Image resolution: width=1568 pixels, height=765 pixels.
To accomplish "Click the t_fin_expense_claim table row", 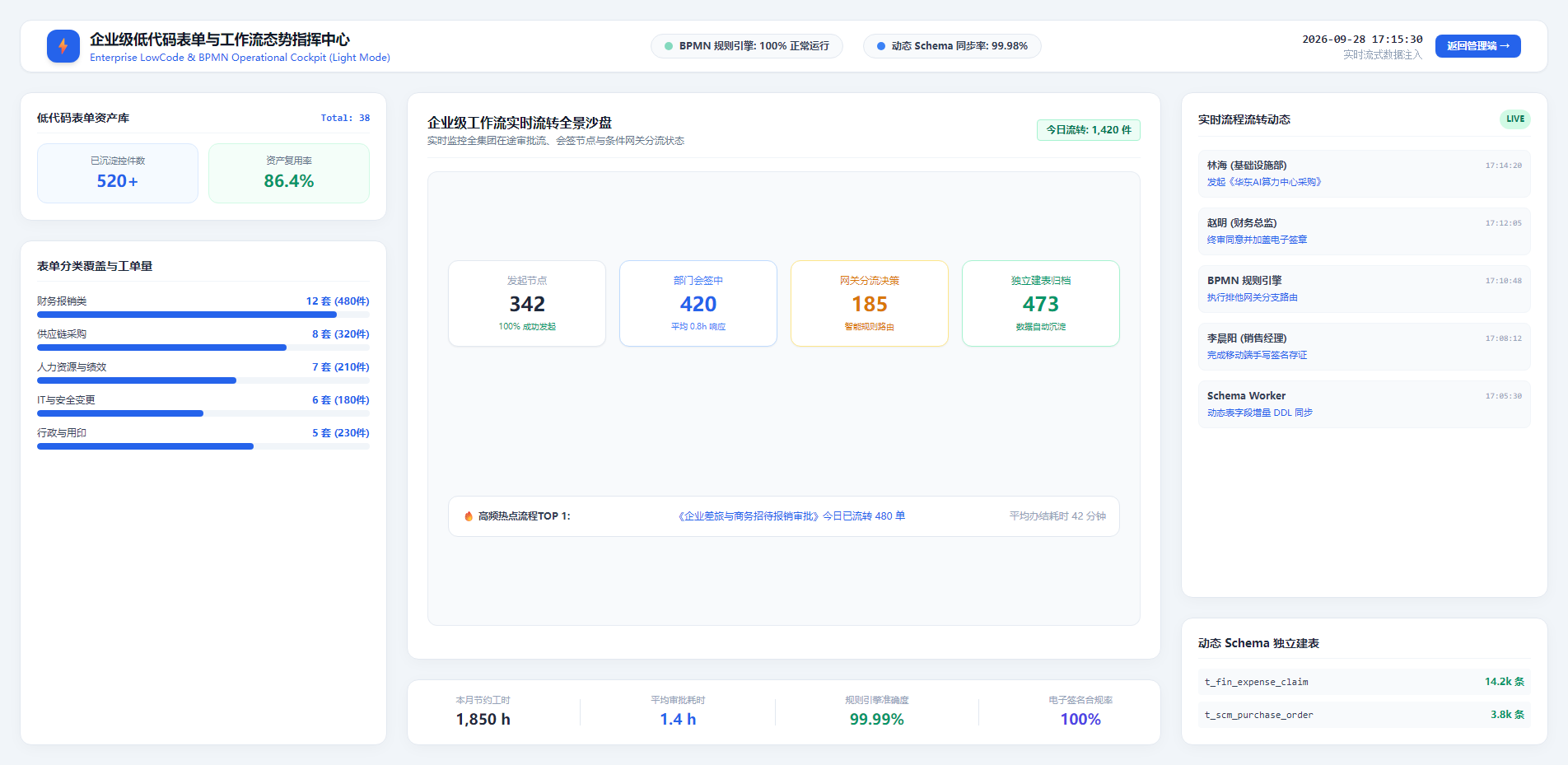I will (x=1364, y=682).
